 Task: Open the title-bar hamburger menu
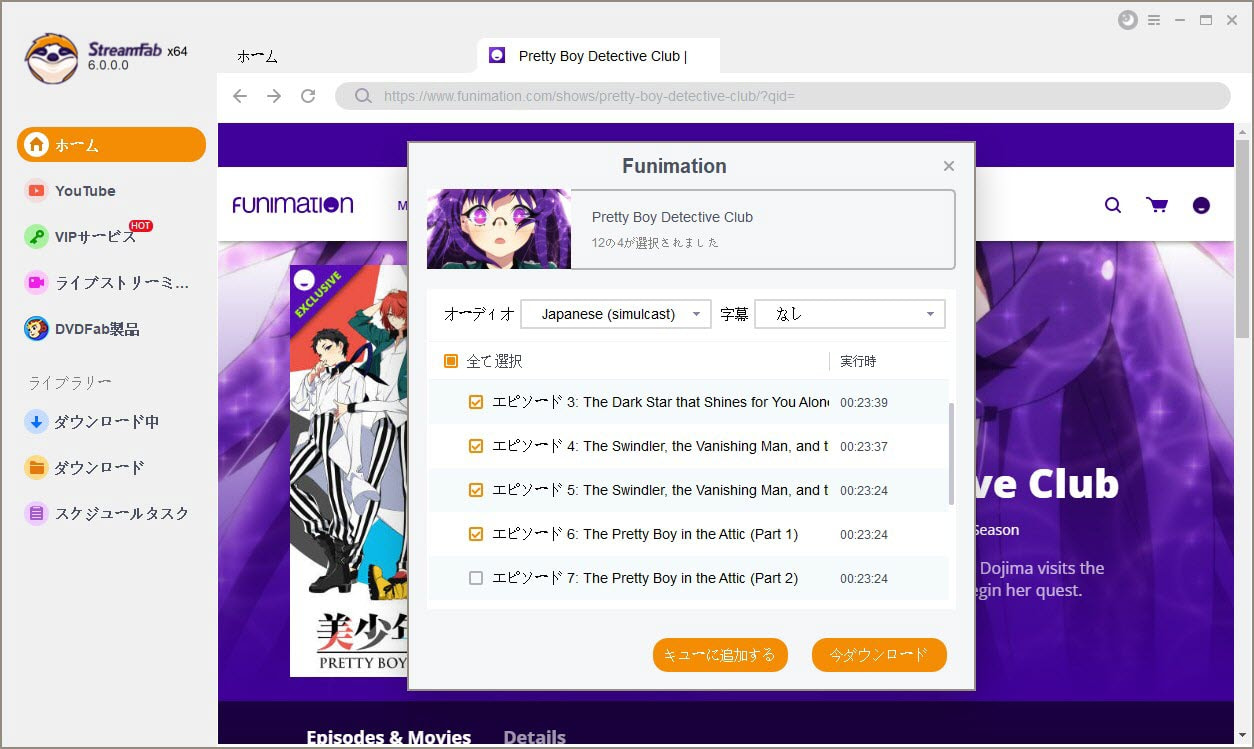point(1154,20)
